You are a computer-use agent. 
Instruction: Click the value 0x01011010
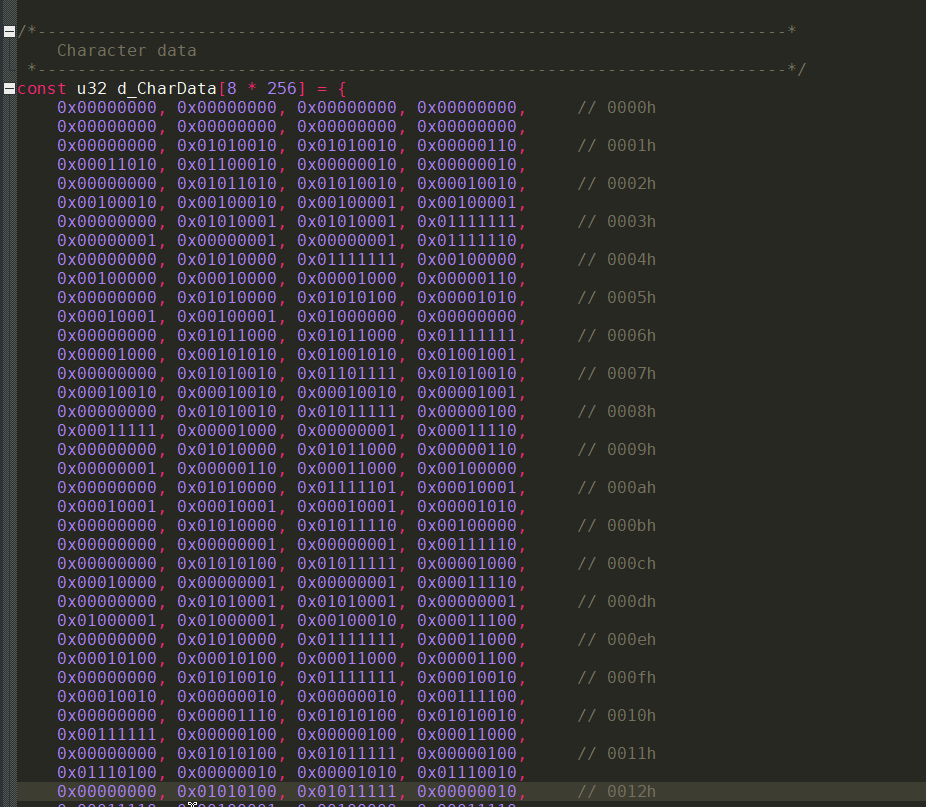tap(227, 184)
